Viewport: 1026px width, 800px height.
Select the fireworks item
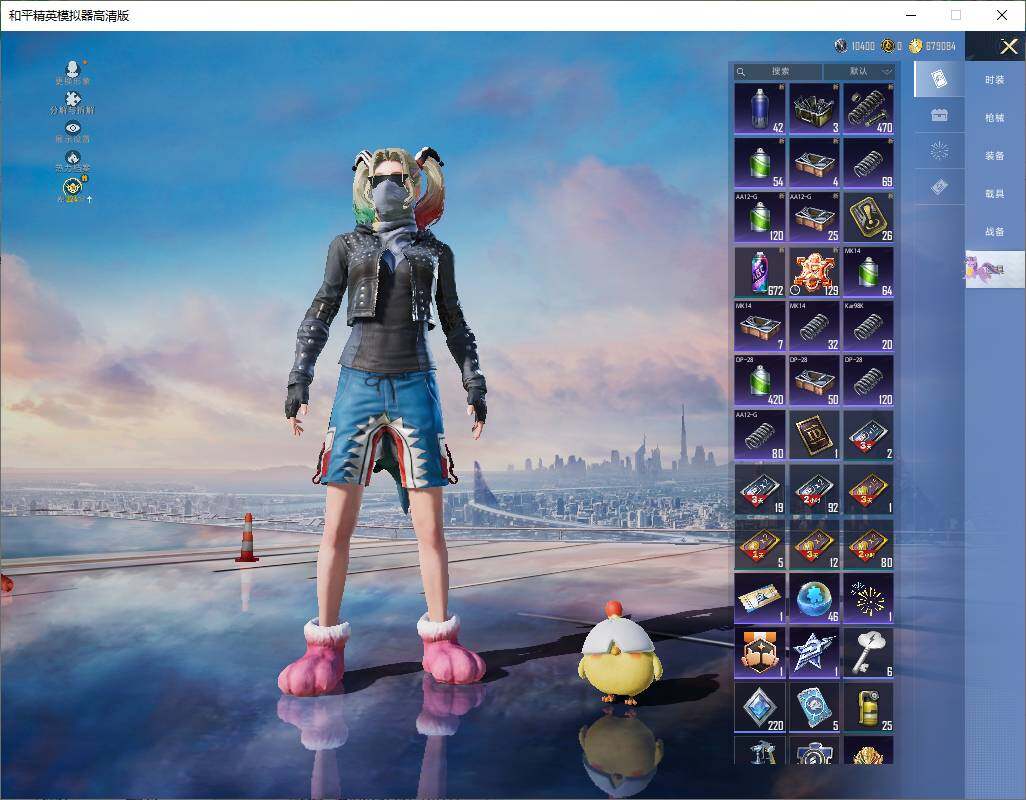(x=868, y=599)
